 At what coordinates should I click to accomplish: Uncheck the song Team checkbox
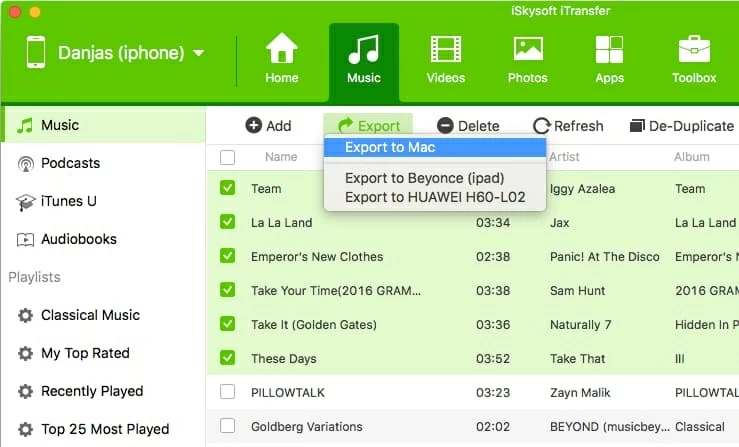(228, 188)
